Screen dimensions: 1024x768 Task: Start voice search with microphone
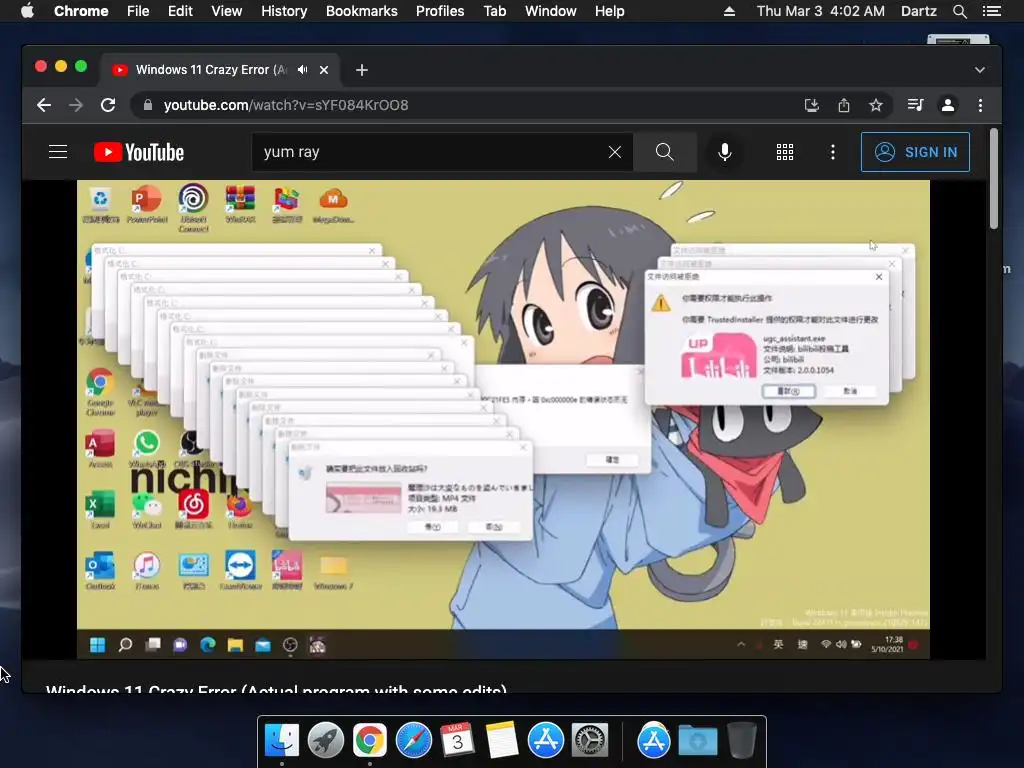[x=724, y=152]
